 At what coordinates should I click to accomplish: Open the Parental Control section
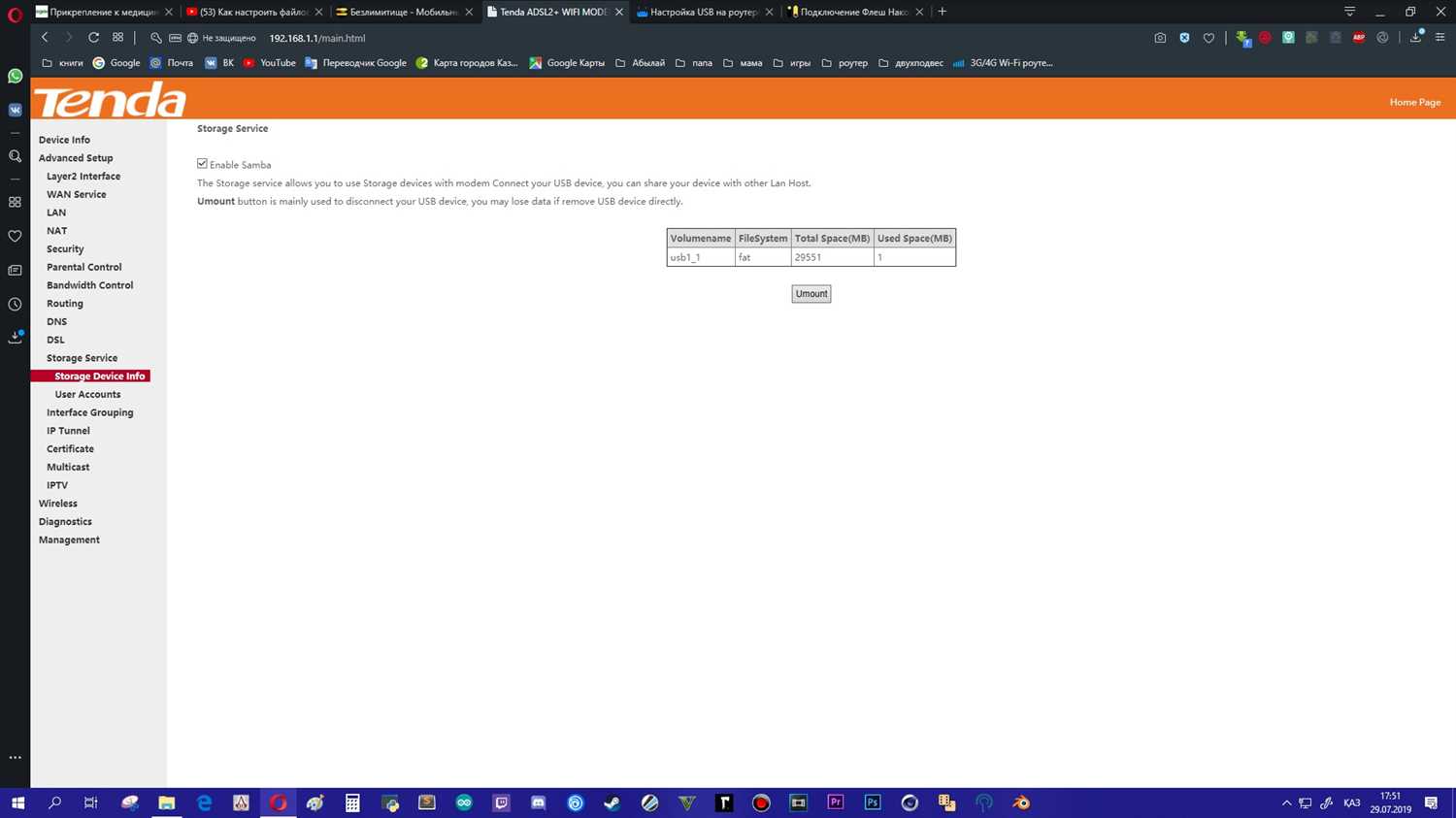click(84, 267)
